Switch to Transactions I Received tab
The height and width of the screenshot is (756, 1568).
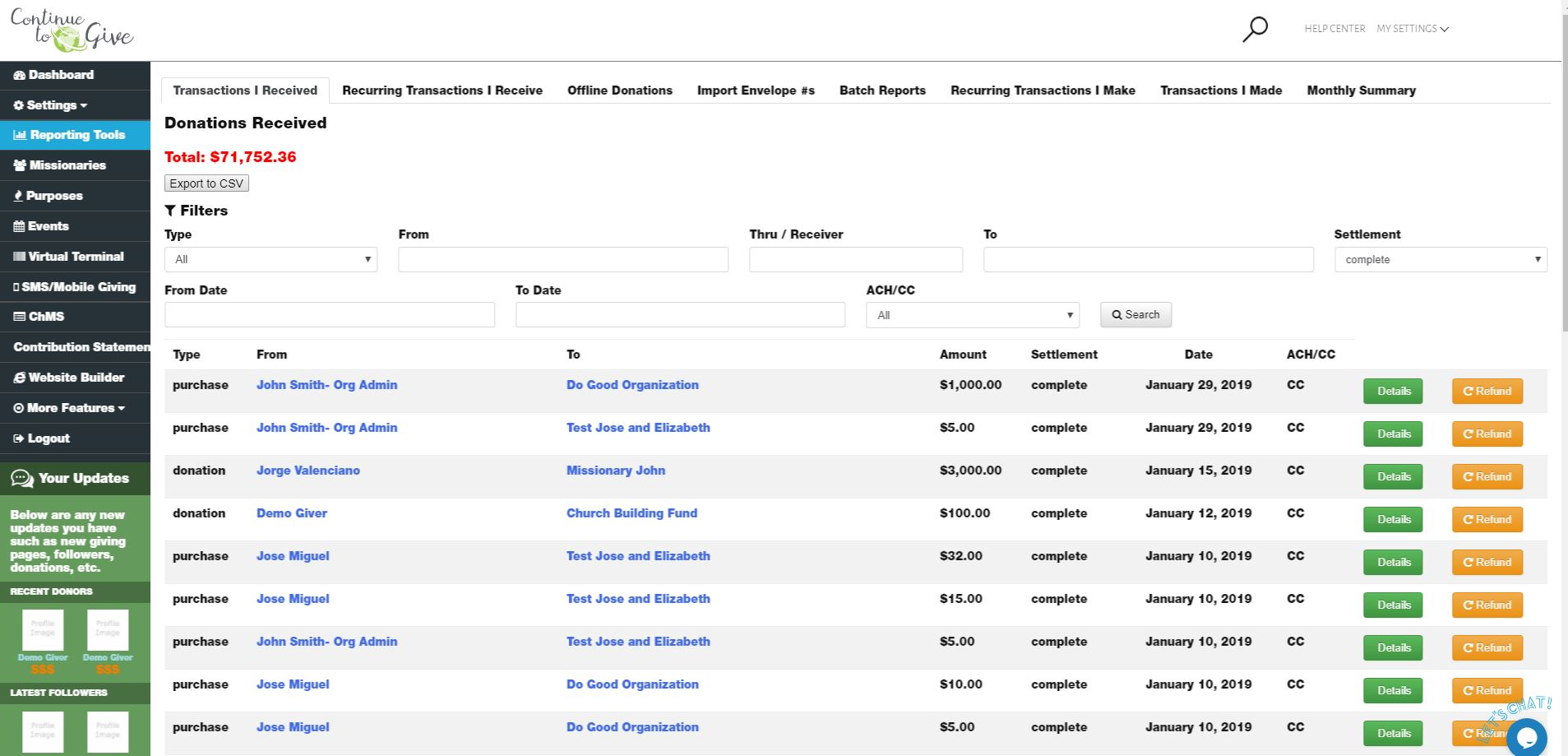coord(245,90)
